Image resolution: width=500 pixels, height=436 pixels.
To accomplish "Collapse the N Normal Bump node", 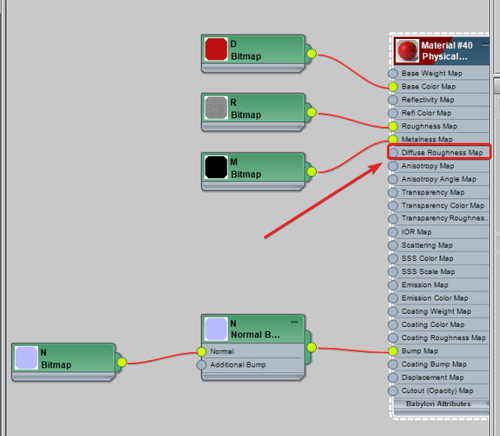I will (294, 322).
